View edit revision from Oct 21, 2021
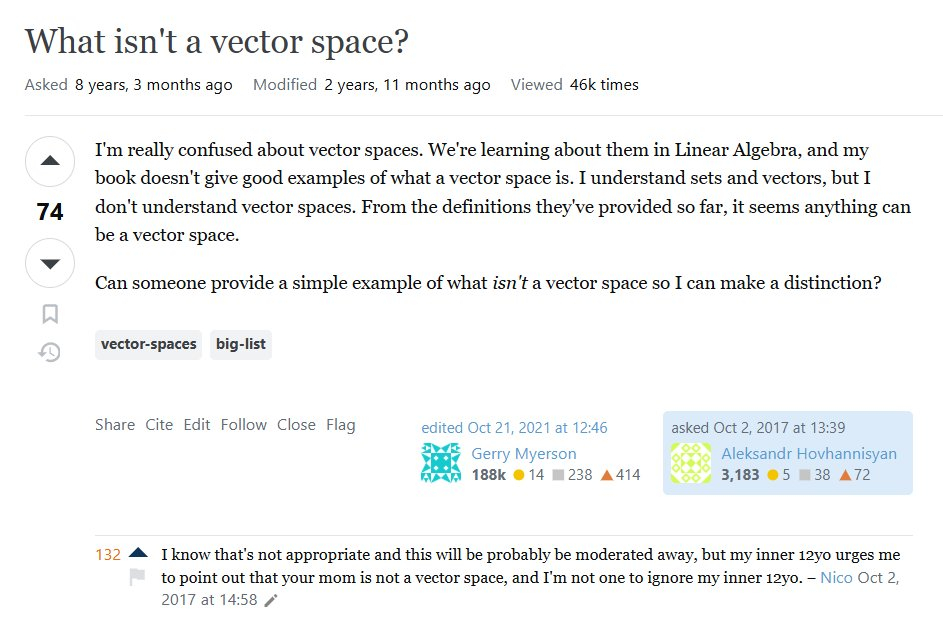This screenshot has height=619, width=943. pos(514,428)
